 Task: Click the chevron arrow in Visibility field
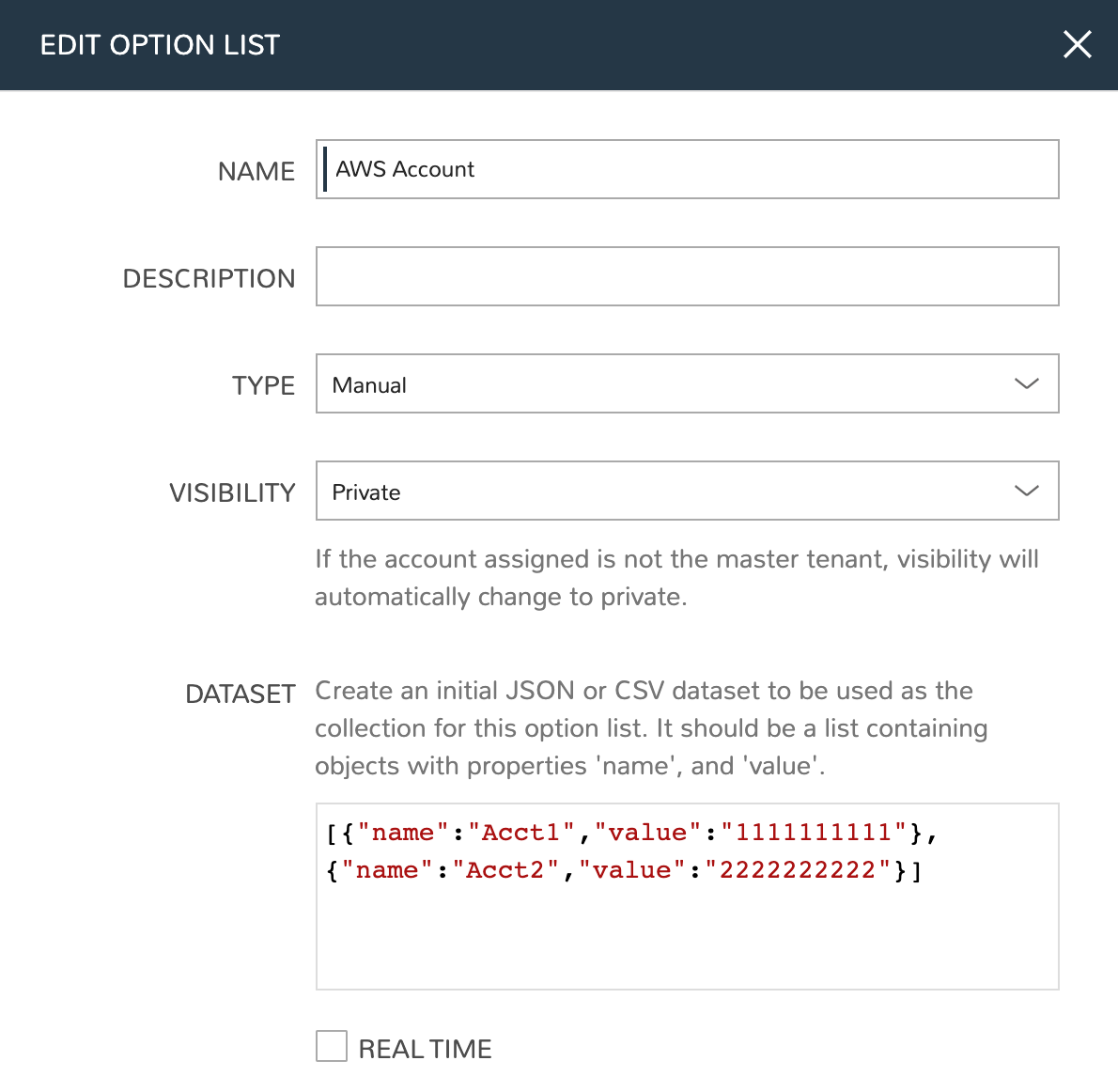pyautogui.click(x=1027, y=491)
